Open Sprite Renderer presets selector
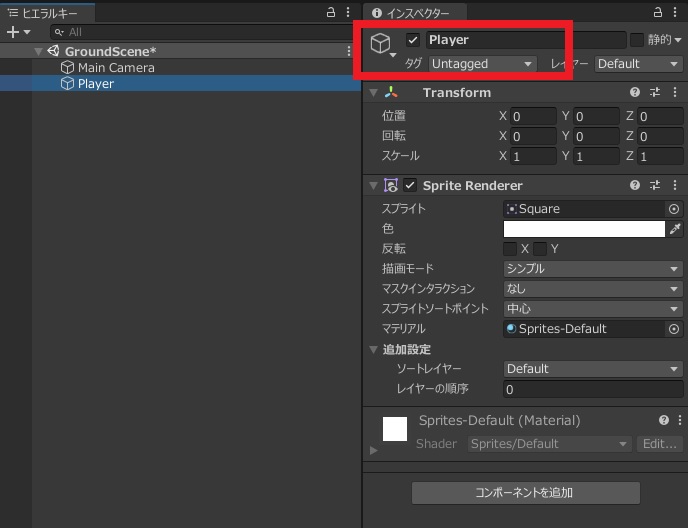 655,185
